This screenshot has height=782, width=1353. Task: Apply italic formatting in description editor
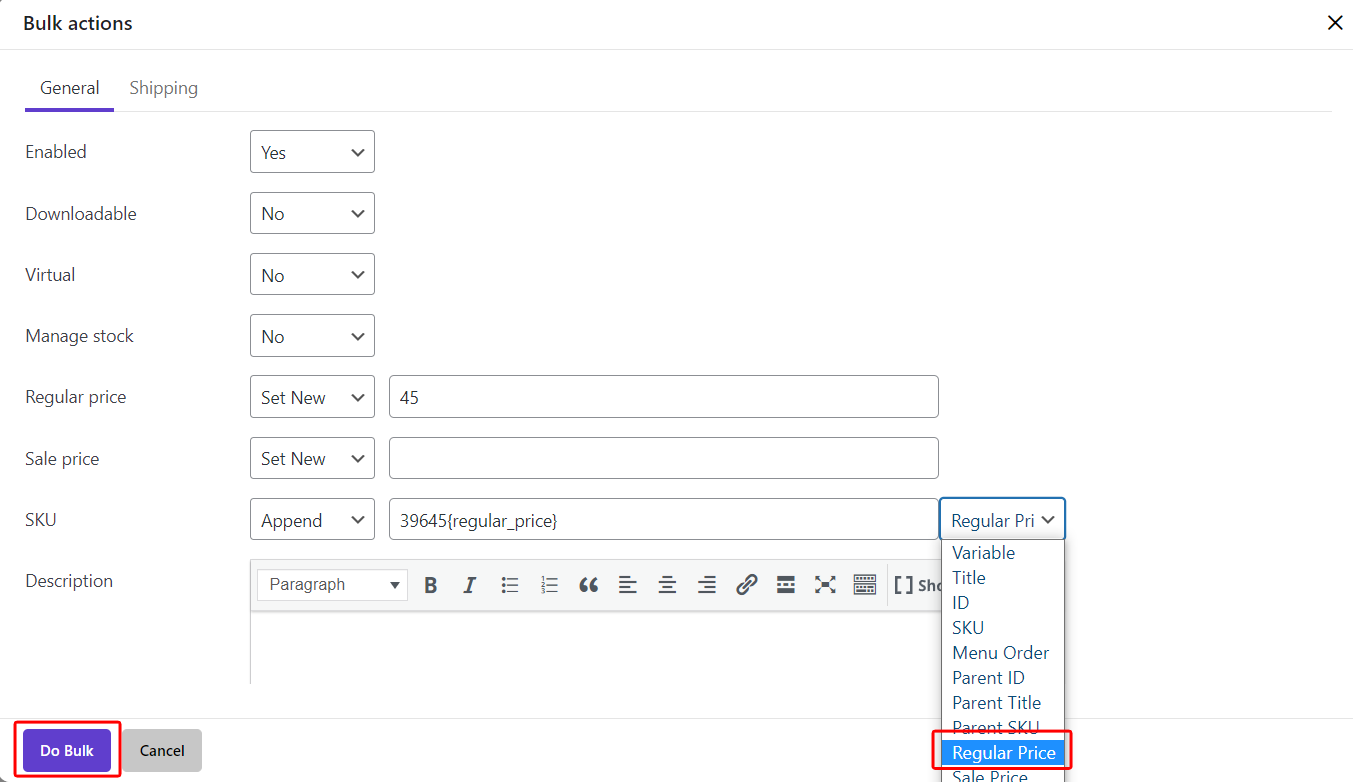pos(470,585)
